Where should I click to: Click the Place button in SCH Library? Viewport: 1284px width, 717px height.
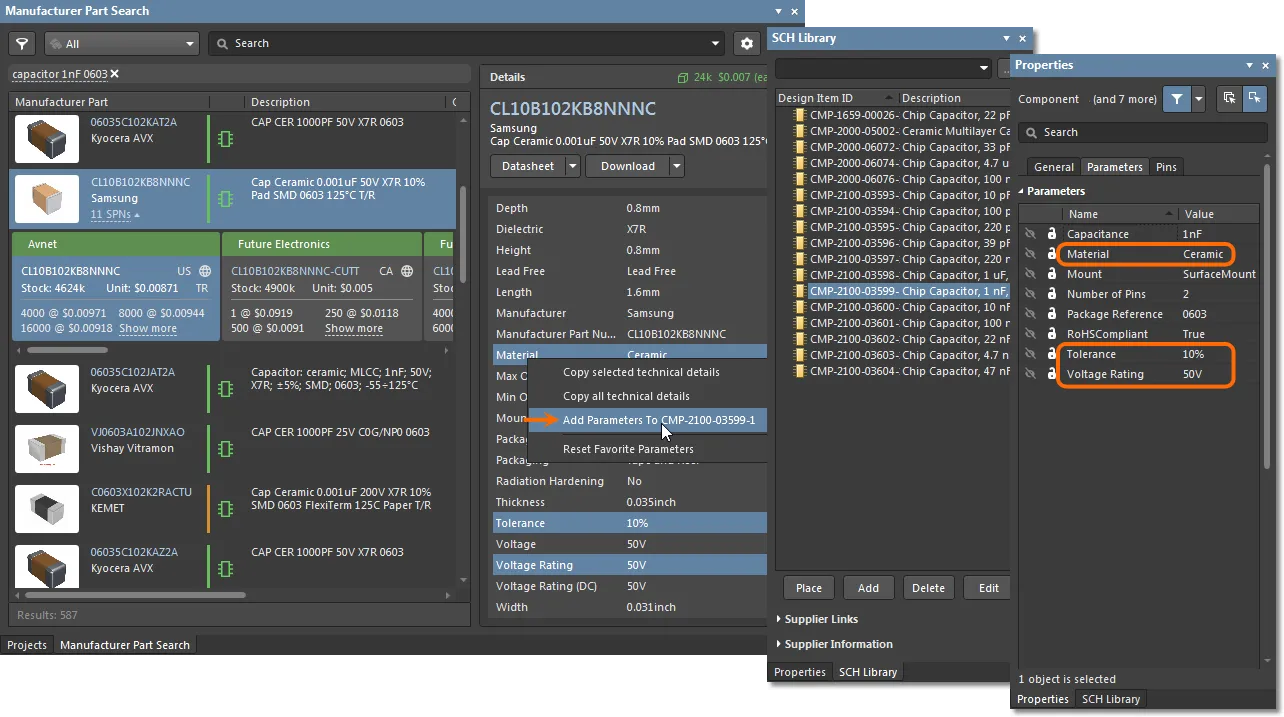pyautogui.click(x=808, y=588)
